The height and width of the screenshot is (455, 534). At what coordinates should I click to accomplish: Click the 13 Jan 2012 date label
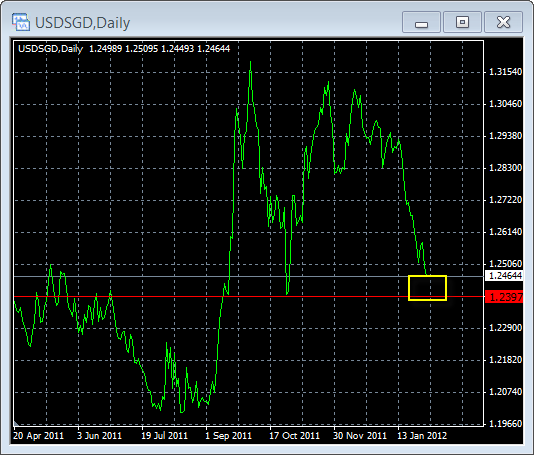422,436
